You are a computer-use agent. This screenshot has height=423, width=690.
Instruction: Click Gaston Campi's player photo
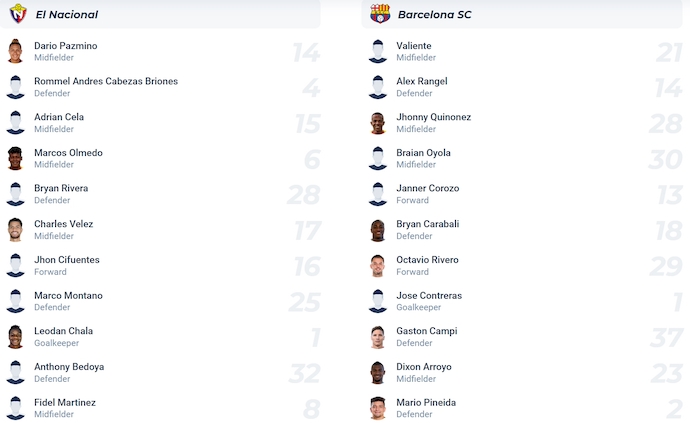pyautogui.click(x=377, y=337)
